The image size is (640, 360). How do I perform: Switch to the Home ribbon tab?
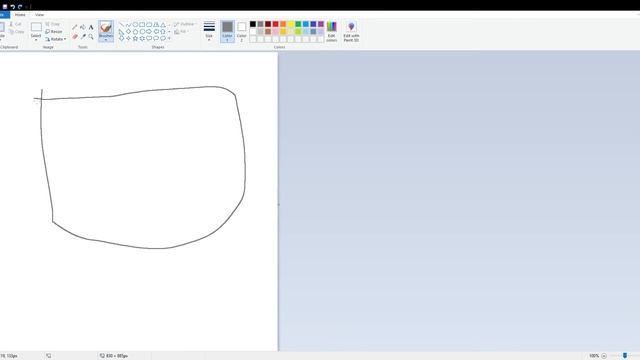[x=20, y=15]
